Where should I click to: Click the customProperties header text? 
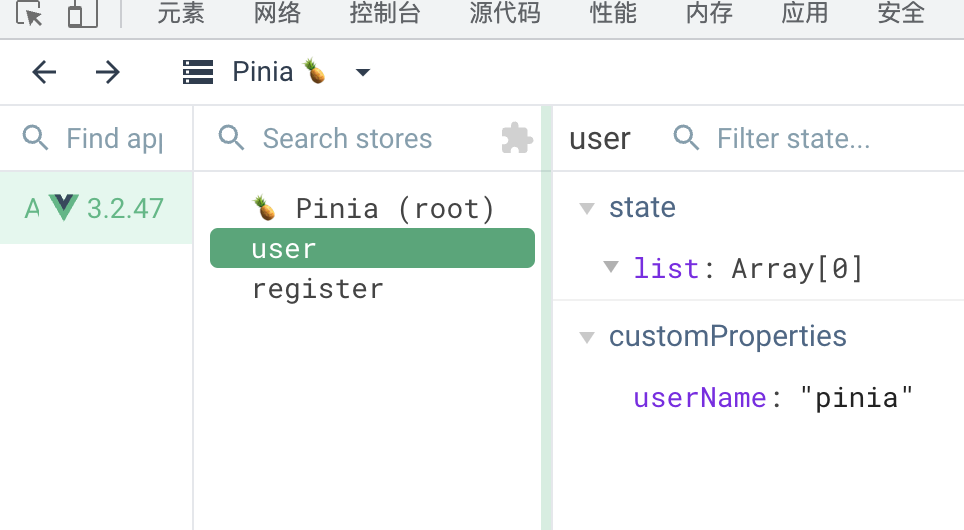pos(728,336)
